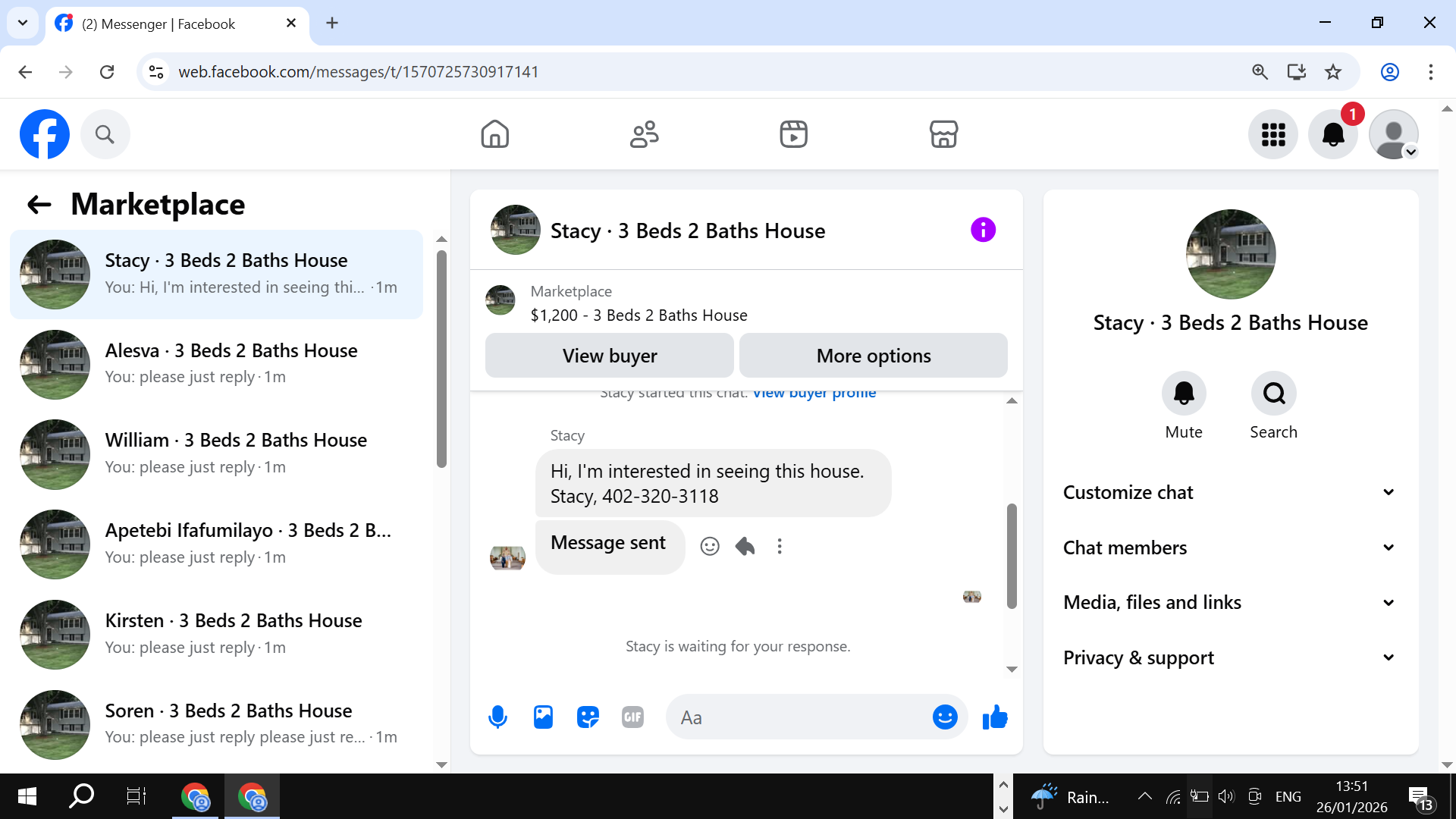
Task: Expand Customize chat section
Action: pyautogui.click(x=1229, y=492)
